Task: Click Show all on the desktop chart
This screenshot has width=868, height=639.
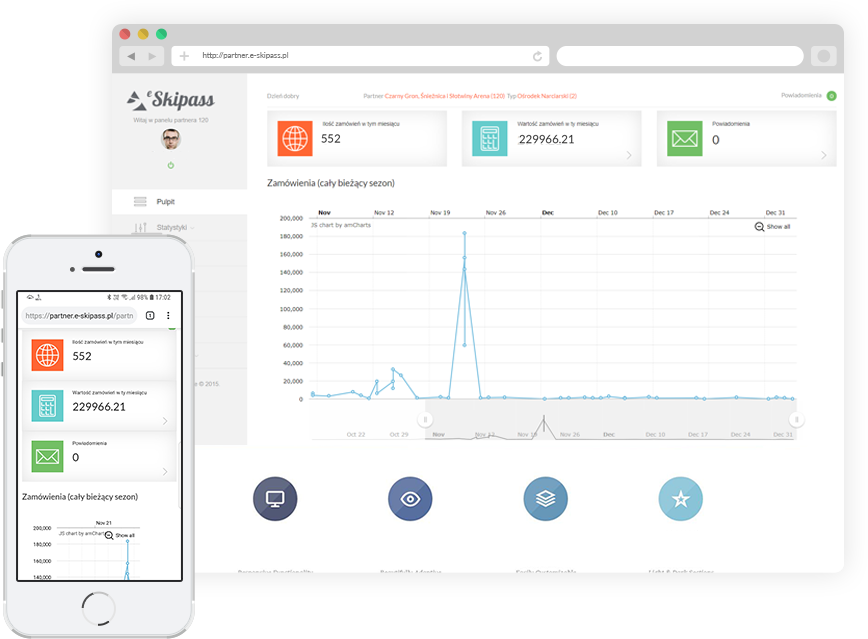Action: [772, 227]
